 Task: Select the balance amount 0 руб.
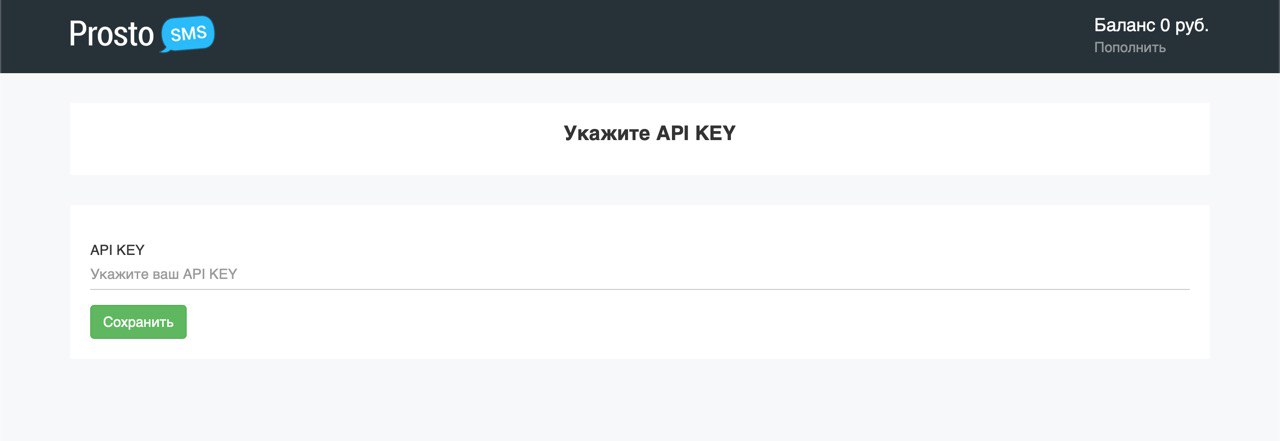[1184, 25]
